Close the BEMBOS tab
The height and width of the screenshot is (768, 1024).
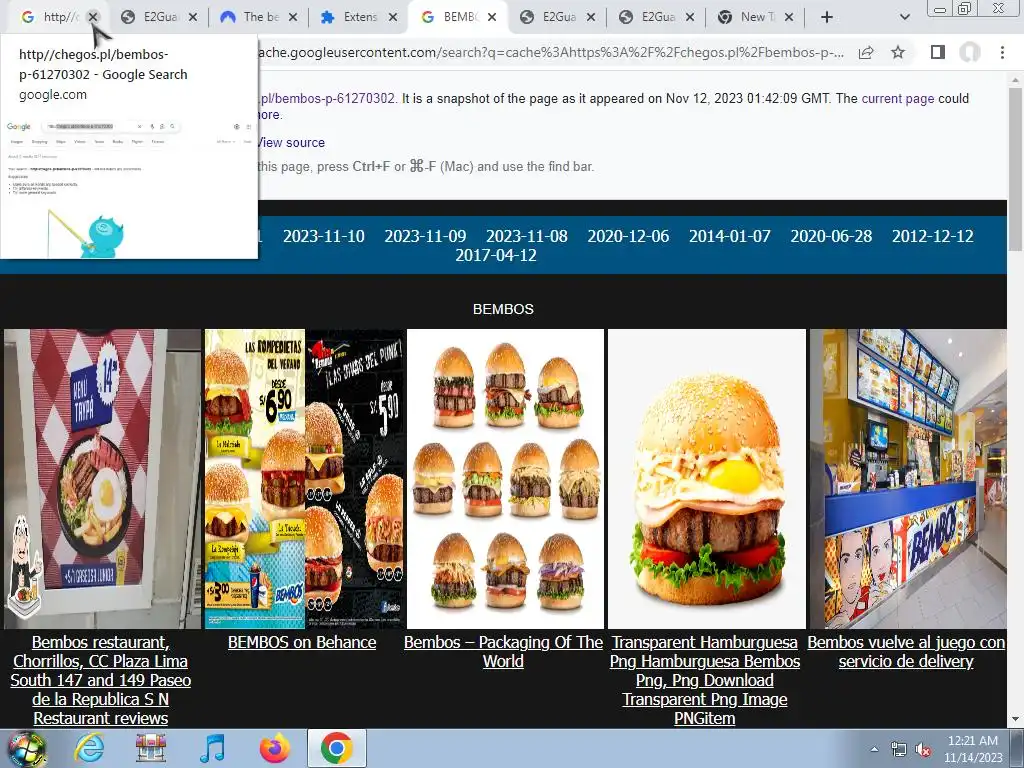pyautogui.click(x=492, y=17)
